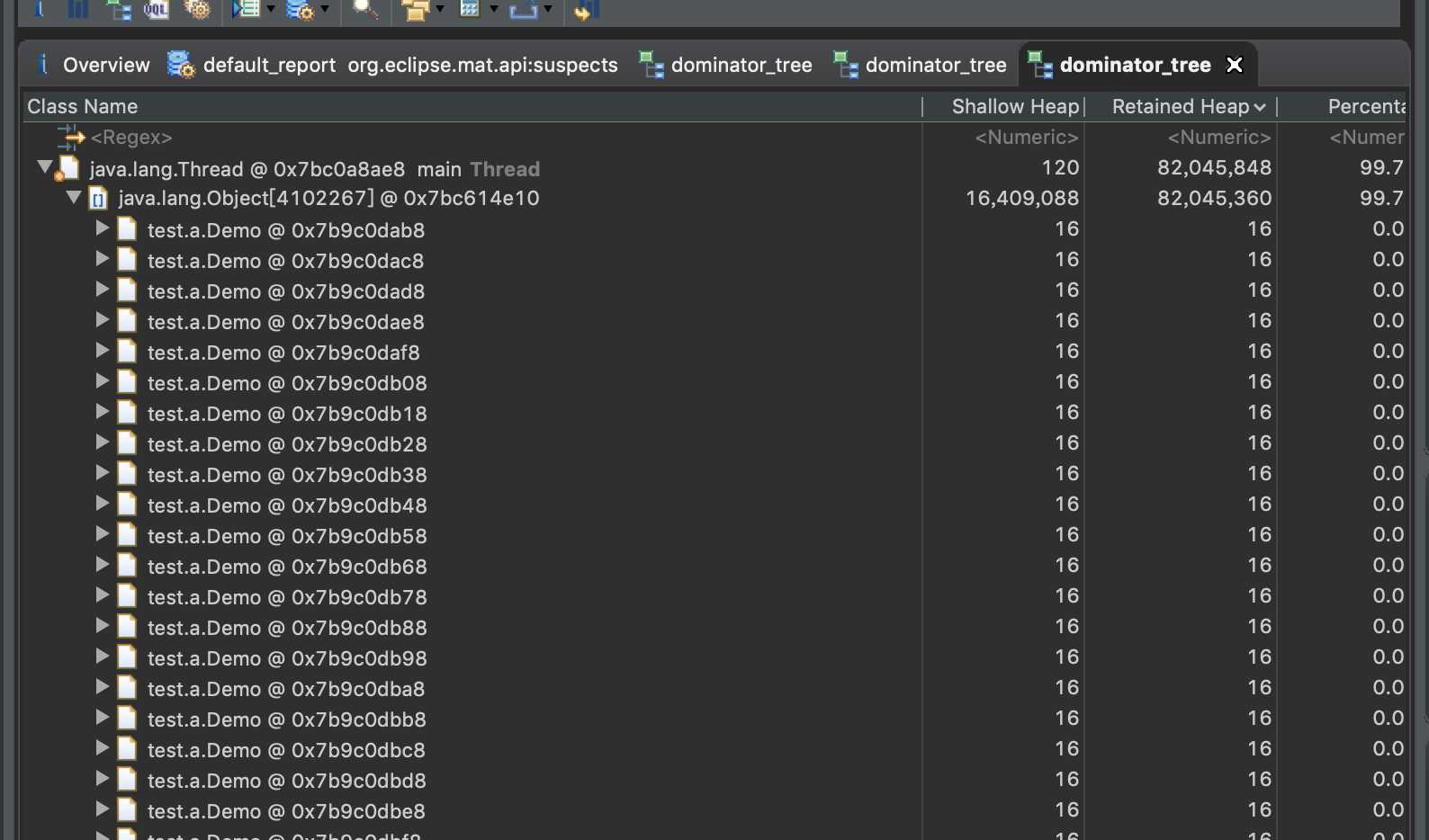Select row test.a.Demo @ 0x7b9c0dbe8
The image size is (1429, 840).
714,811
